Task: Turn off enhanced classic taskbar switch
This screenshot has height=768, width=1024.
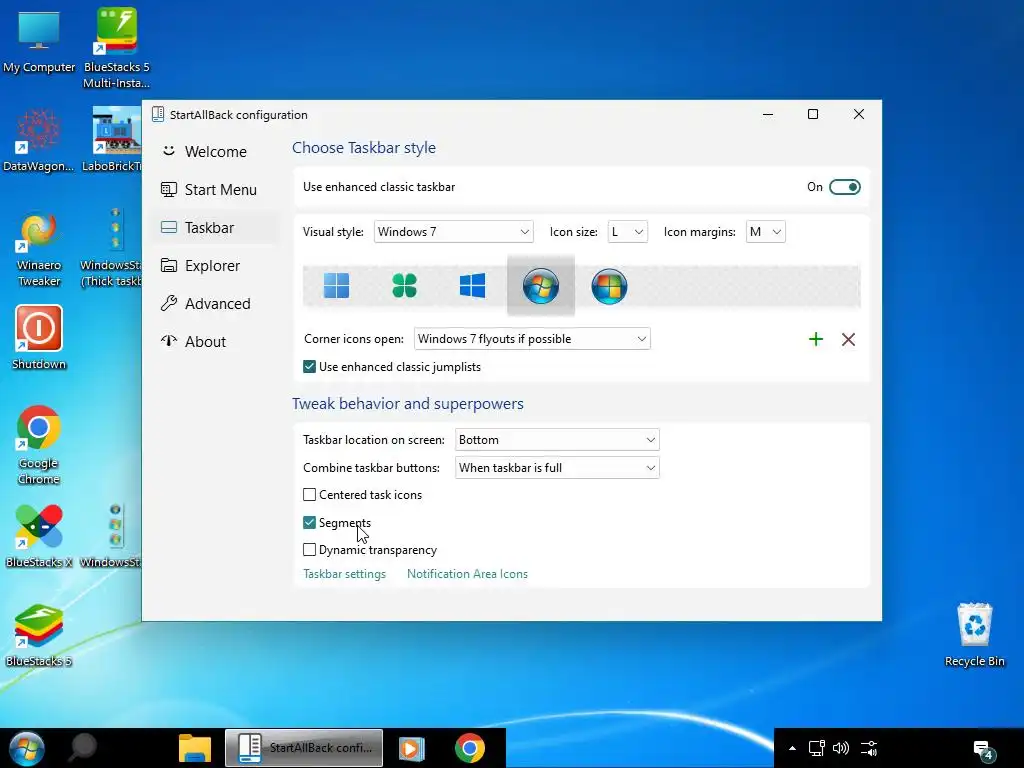Action: tap(844, 187)
